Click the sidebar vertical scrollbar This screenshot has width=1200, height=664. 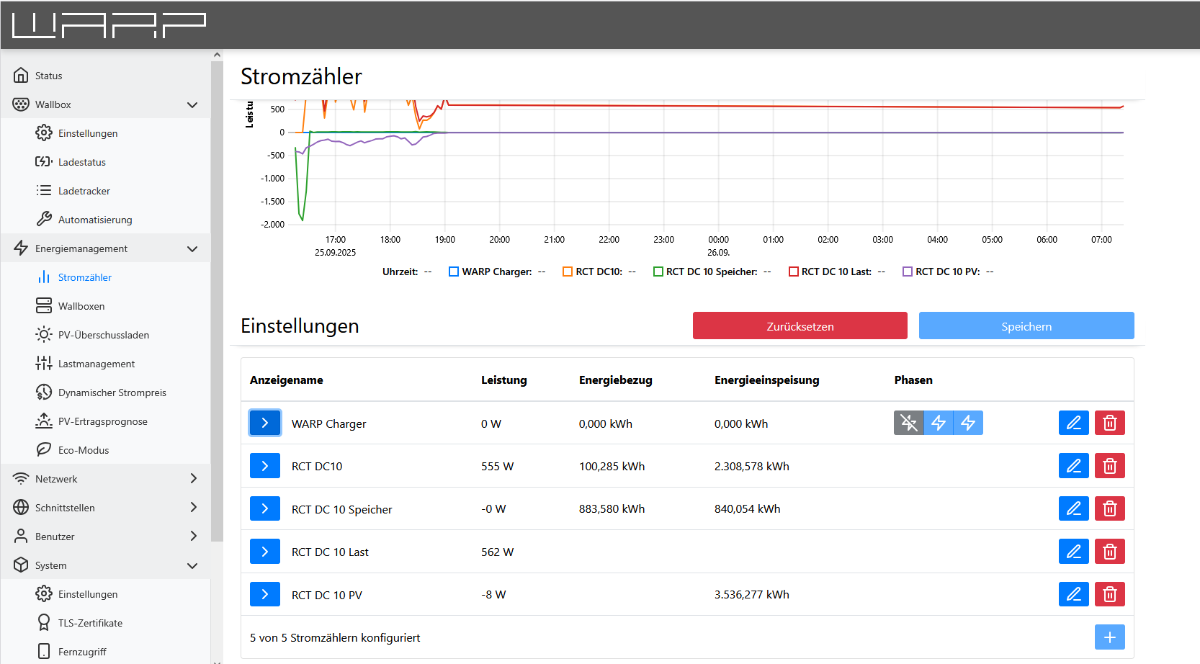tap(216, 300)
